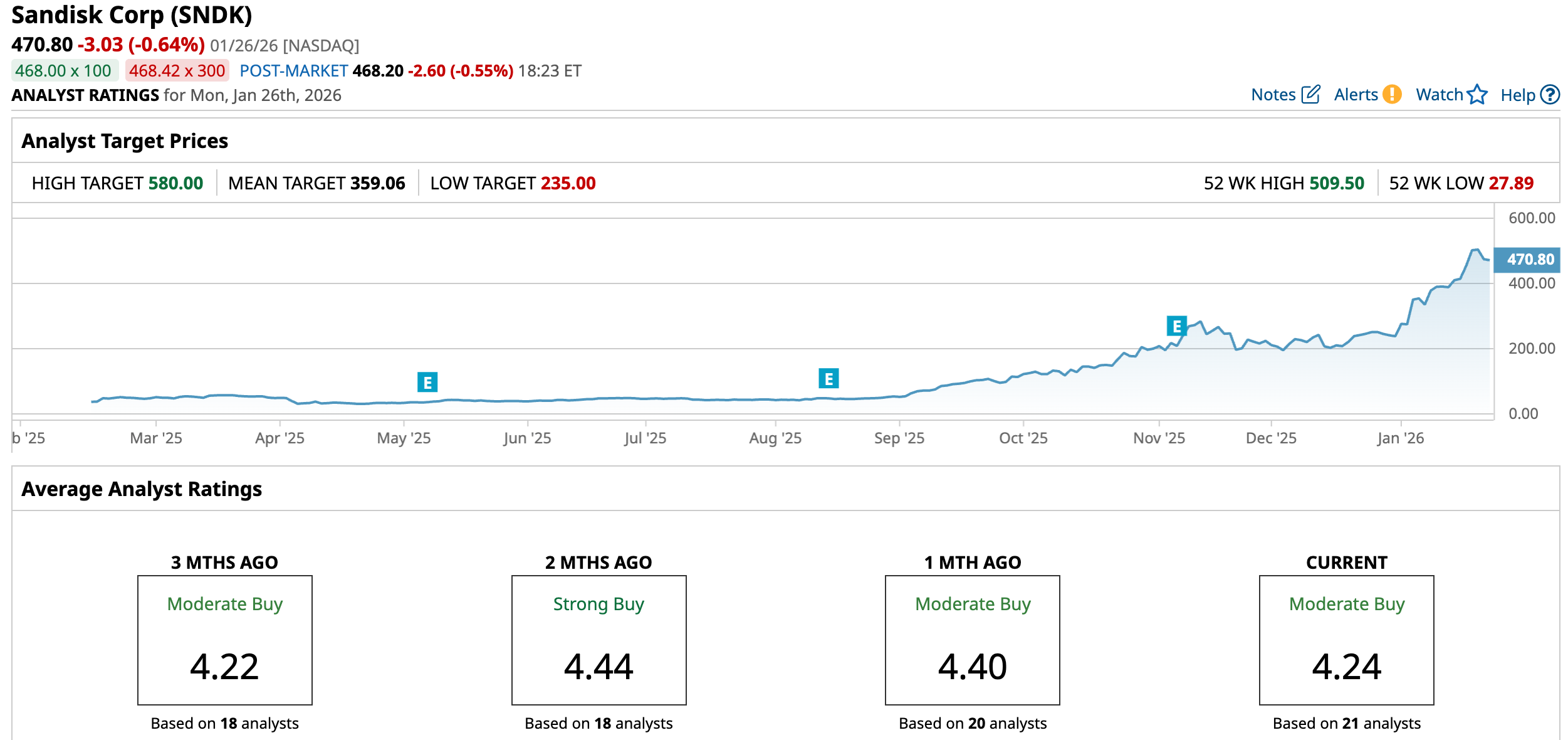Click the green bid 468.00 x 100 badge
The height and width of the screenshot is (740, 1568).
[64, 71]
